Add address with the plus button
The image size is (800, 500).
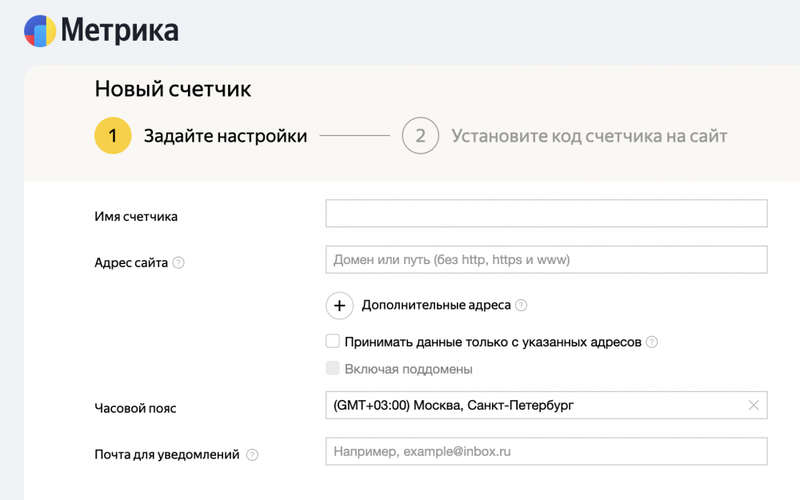pyautogui.click(x=339, y=306)
